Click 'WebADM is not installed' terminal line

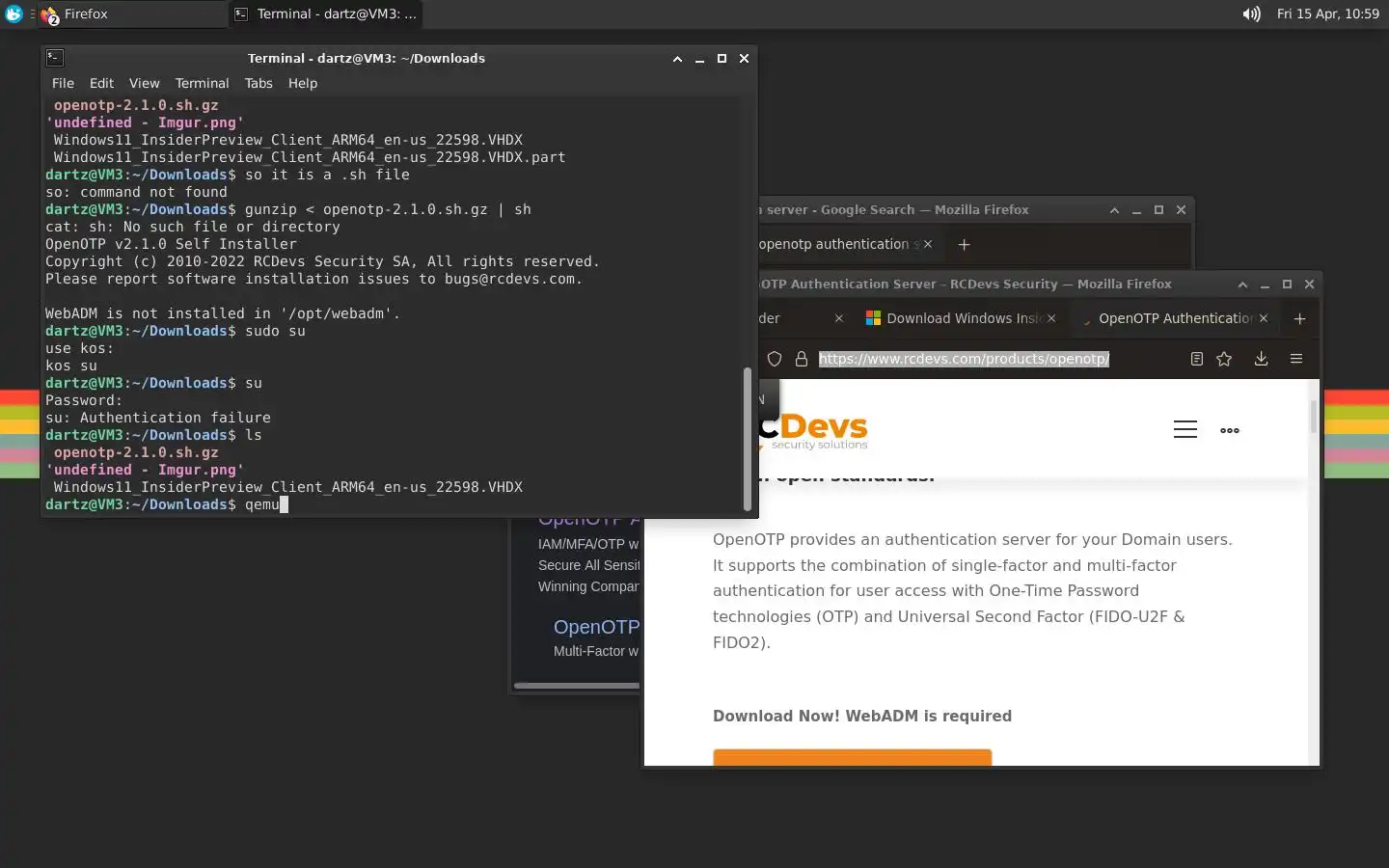[222, 313]
